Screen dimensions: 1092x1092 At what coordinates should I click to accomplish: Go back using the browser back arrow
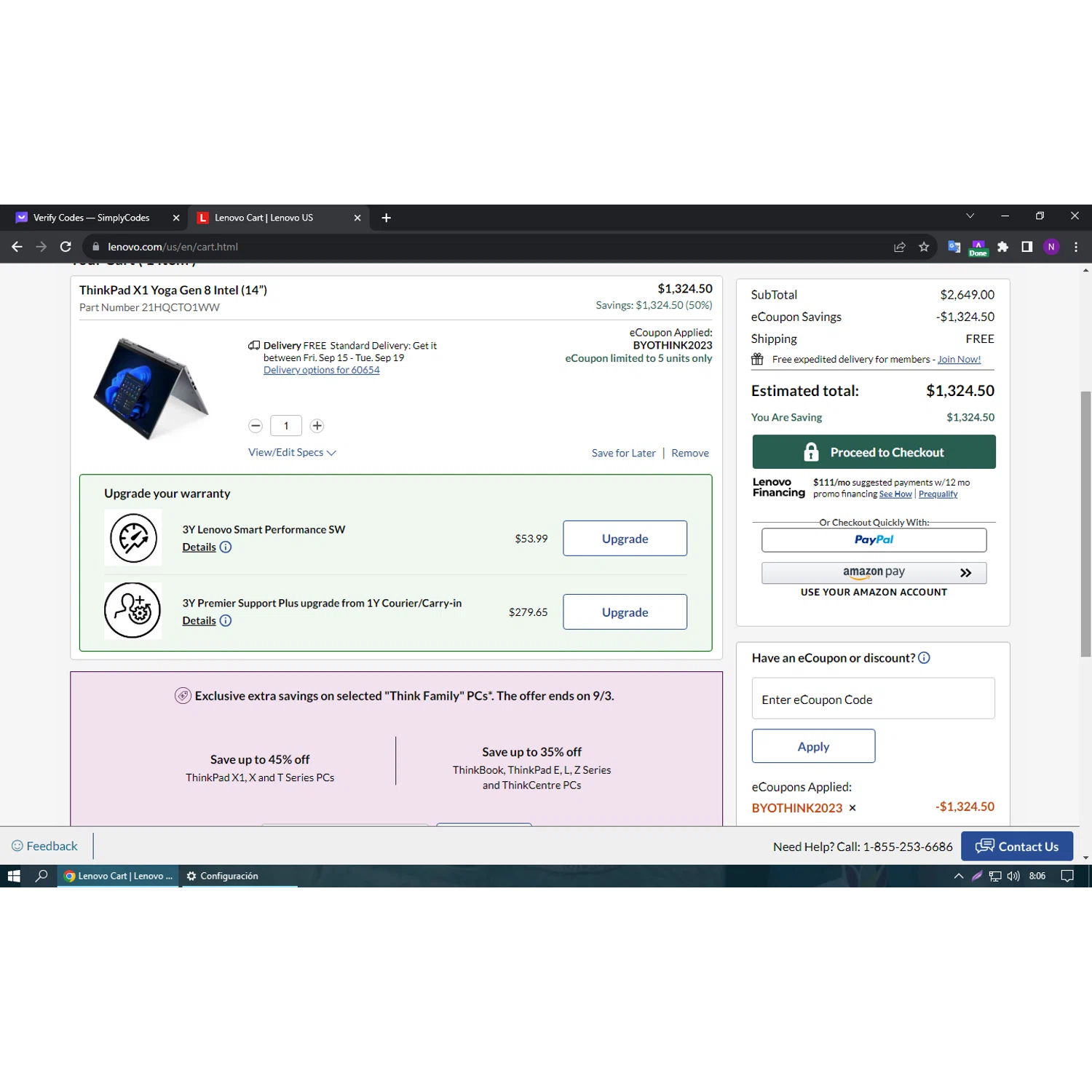pyautogui.click(x=17, y=247)
